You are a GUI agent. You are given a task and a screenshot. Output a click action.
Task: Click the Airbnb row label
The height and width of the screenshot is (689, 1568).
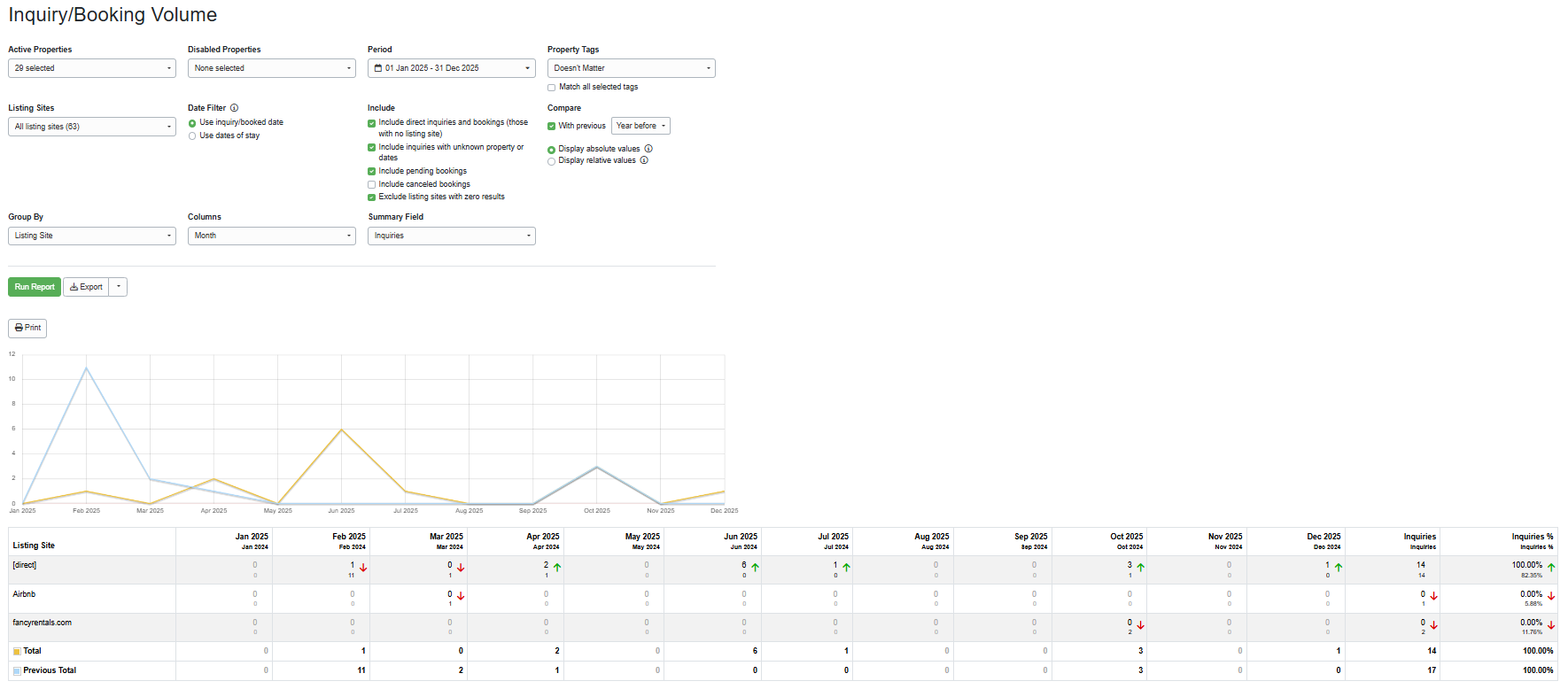point(24,594)
